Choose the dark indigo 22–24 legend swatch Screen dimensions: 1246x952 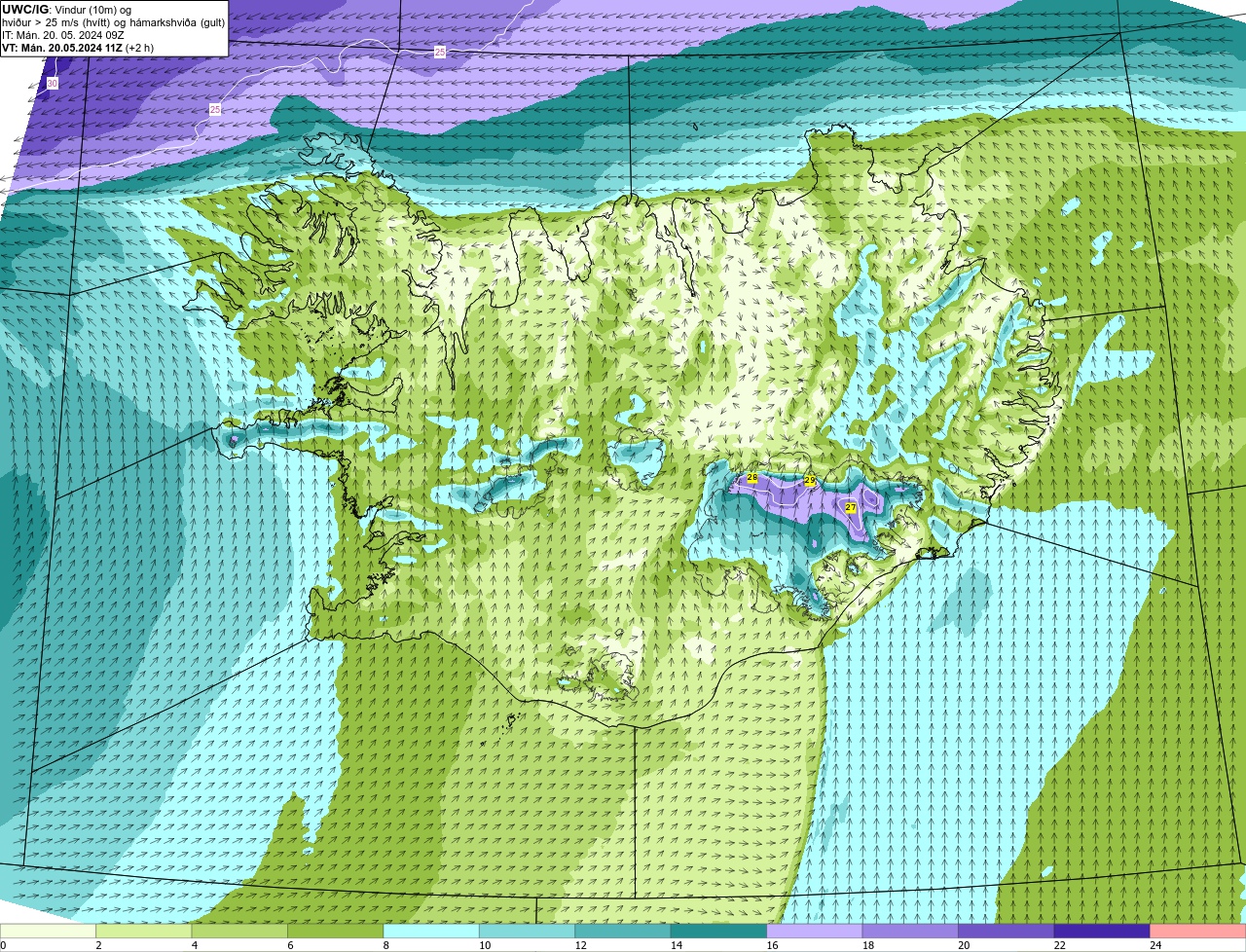click(1102, 931)
